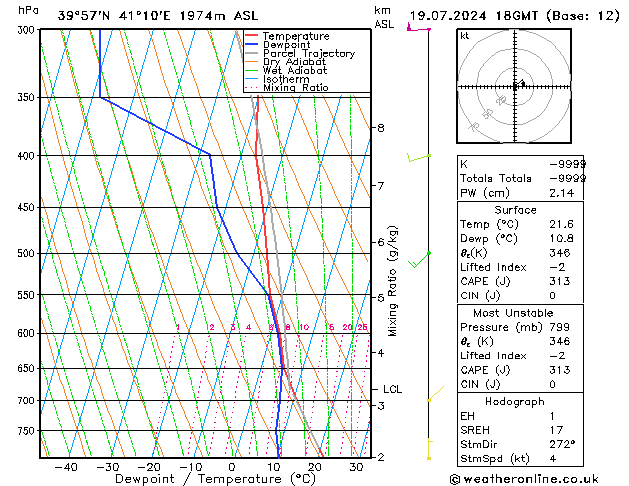Click the 'CAPE (J)' label under Surface
The image size is (629, 486).
(485, 281)
